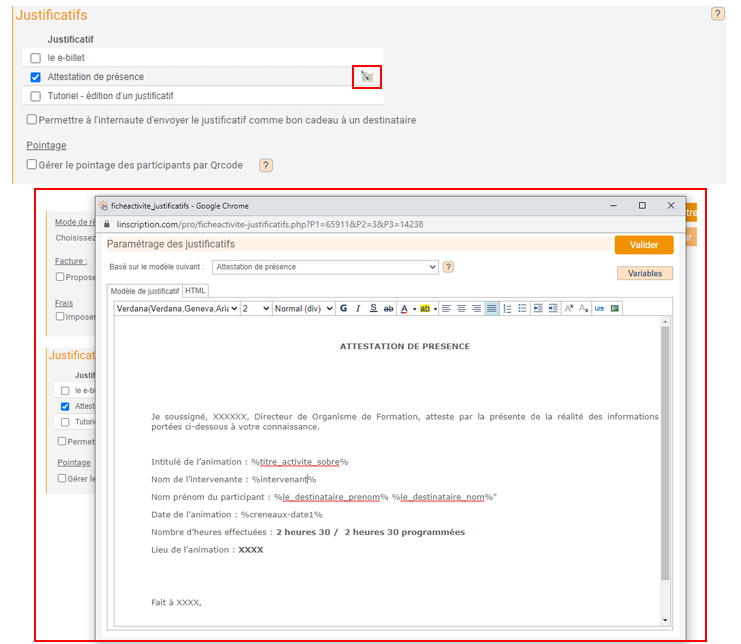Click the Valider button
This screenshot has height=644, width=741.
click(644, 245)
